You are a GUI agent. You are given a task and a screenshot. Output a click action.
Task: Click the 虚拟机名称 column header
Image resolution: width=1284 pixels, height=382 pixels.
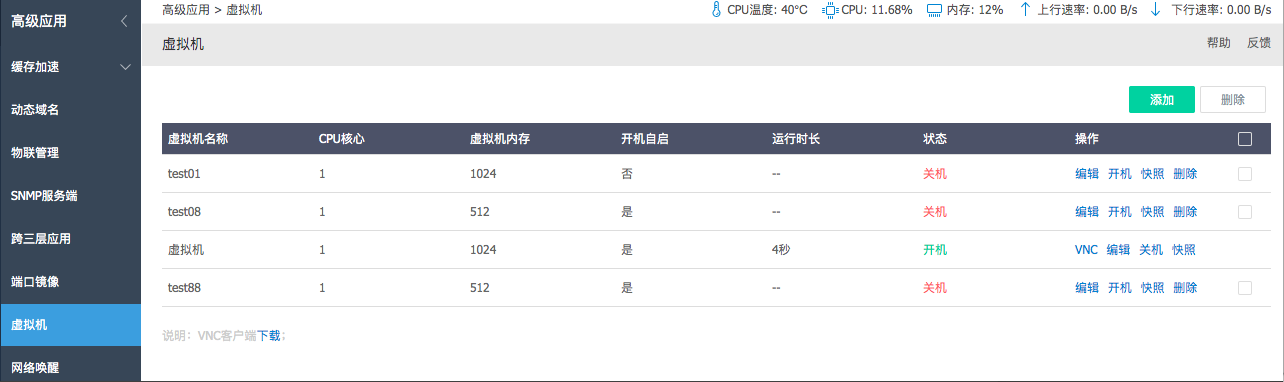pyautogui.click(x=198, y=139)
